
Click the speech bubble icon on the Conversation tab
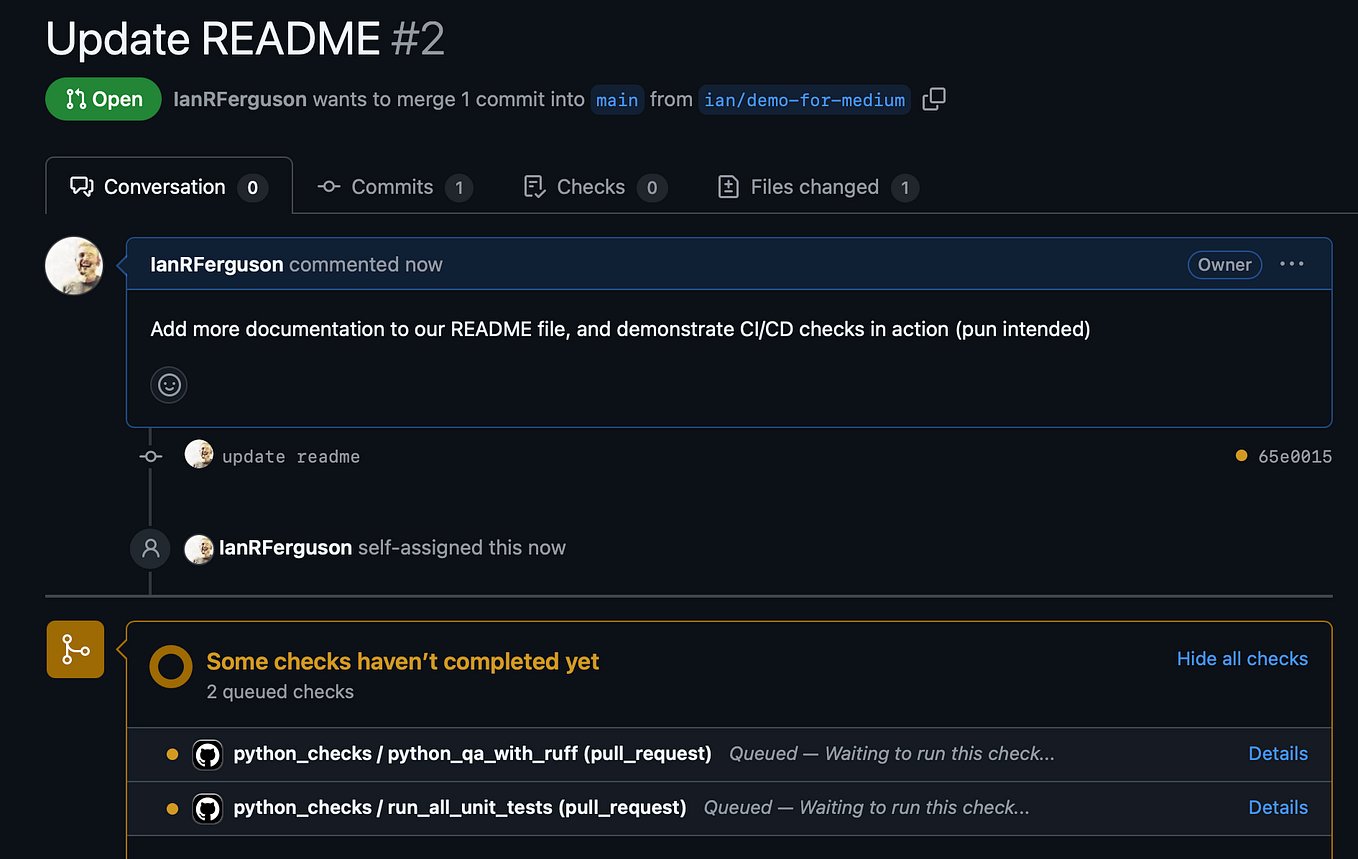82,186
